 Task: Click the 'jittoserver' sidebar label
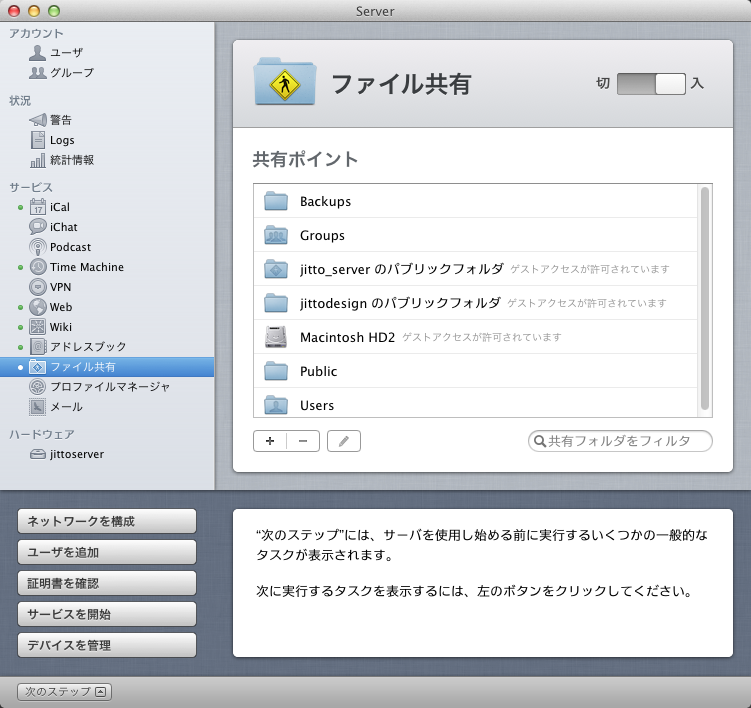(77, 454)
